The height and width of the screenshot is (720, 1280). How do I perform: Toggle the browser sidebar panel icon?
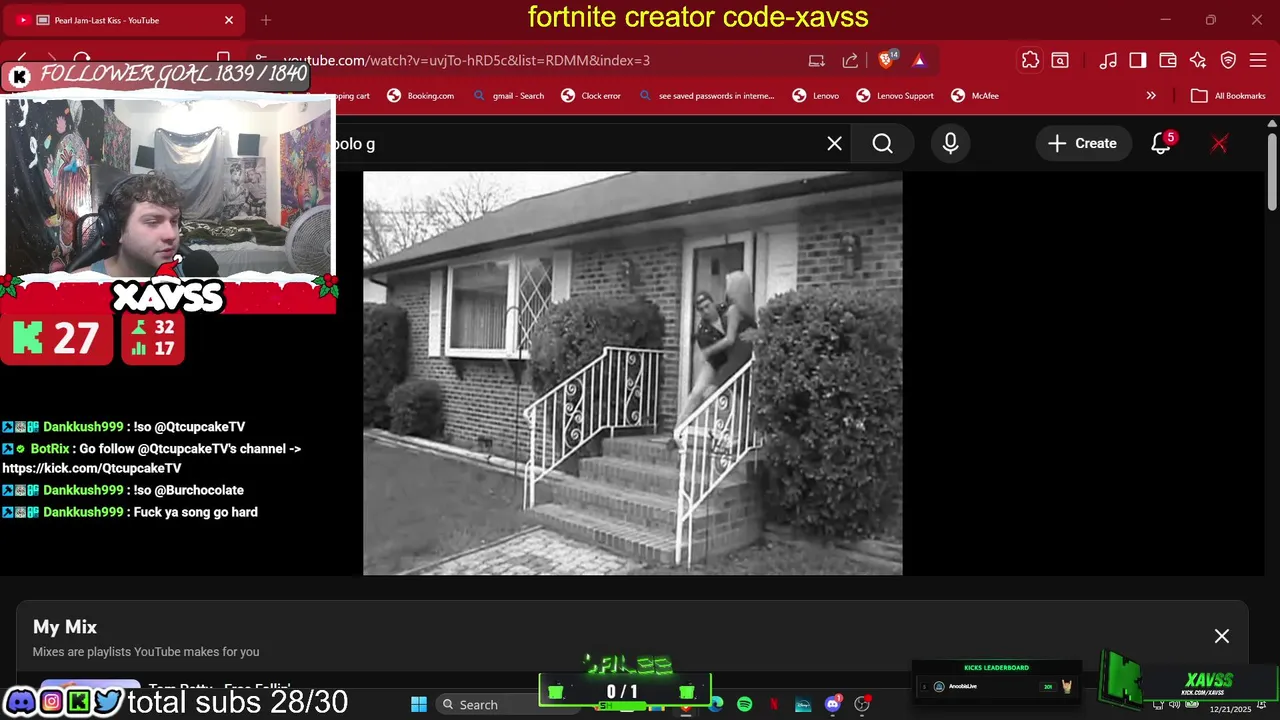point(1138,60)
